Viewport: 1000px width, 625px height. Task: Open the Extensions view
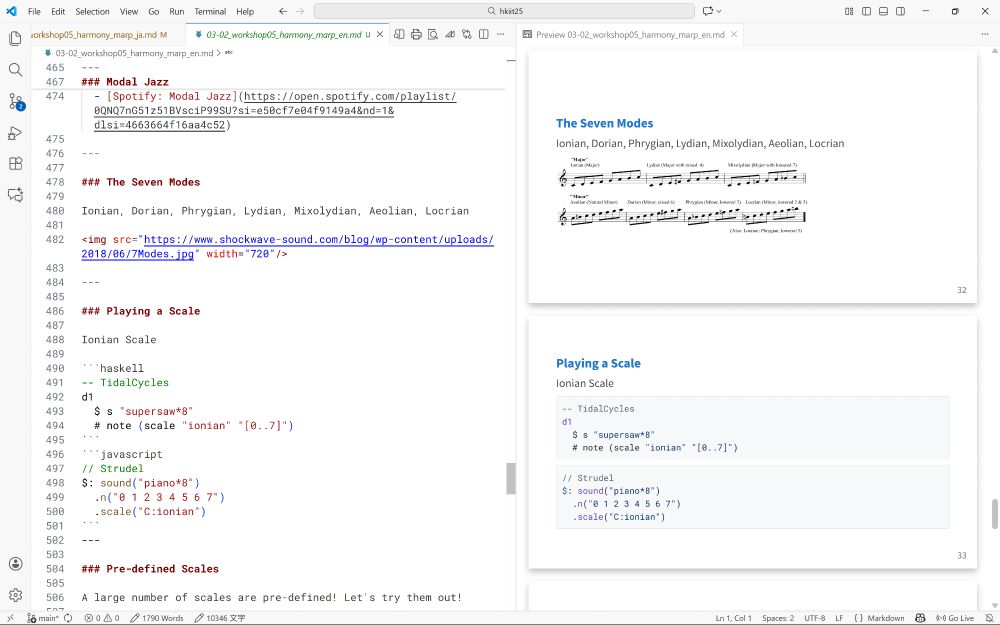pos(15,164)
